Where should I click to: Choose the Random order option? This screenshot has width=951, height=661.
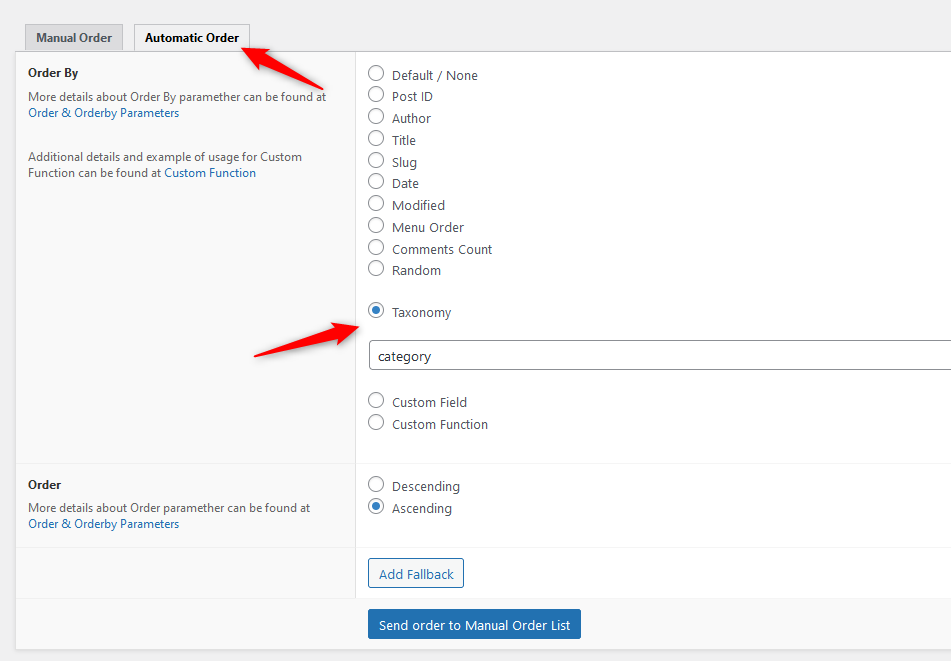pyautogui.click(x=376, y=268)
